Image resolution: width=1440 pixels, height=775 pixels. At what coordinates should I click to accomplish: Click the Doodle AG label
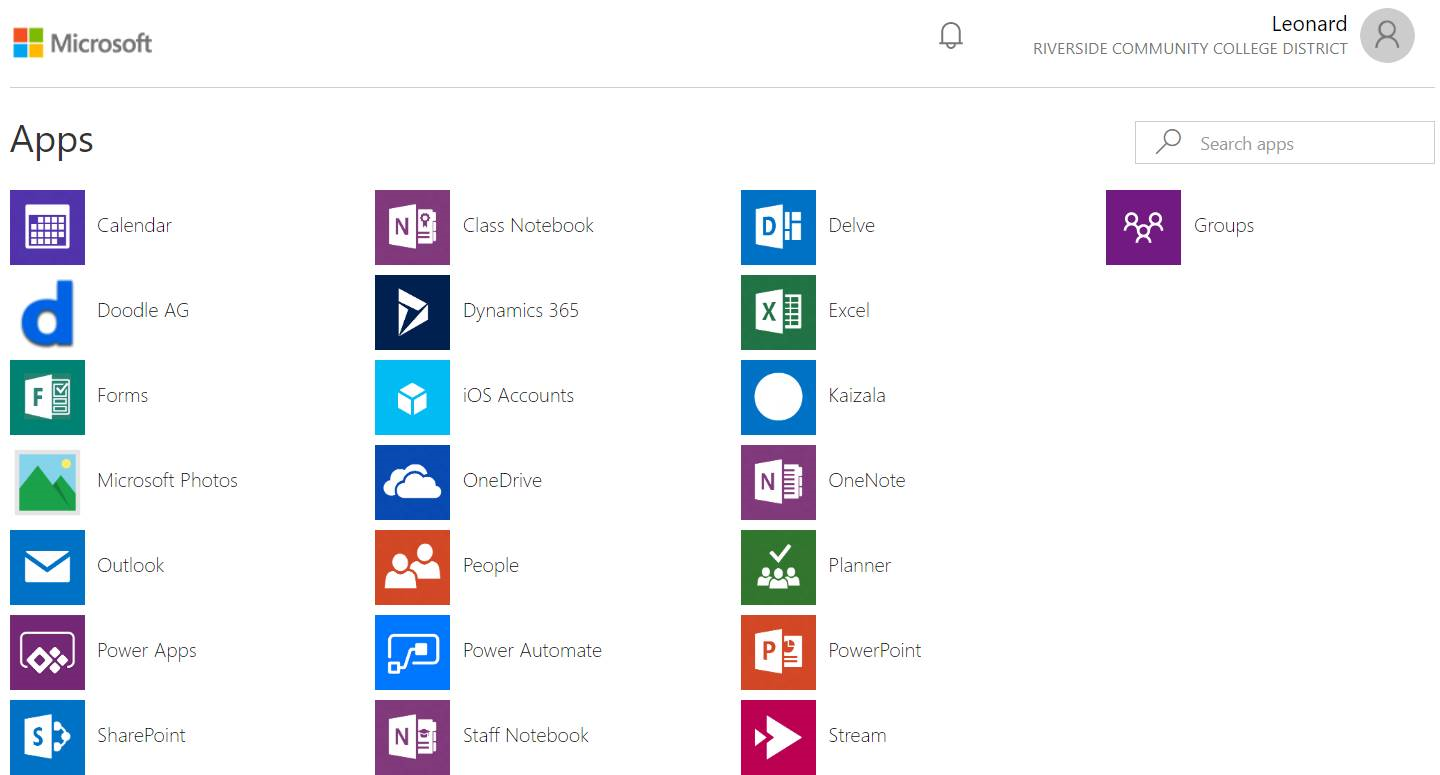tap(142, 310)
